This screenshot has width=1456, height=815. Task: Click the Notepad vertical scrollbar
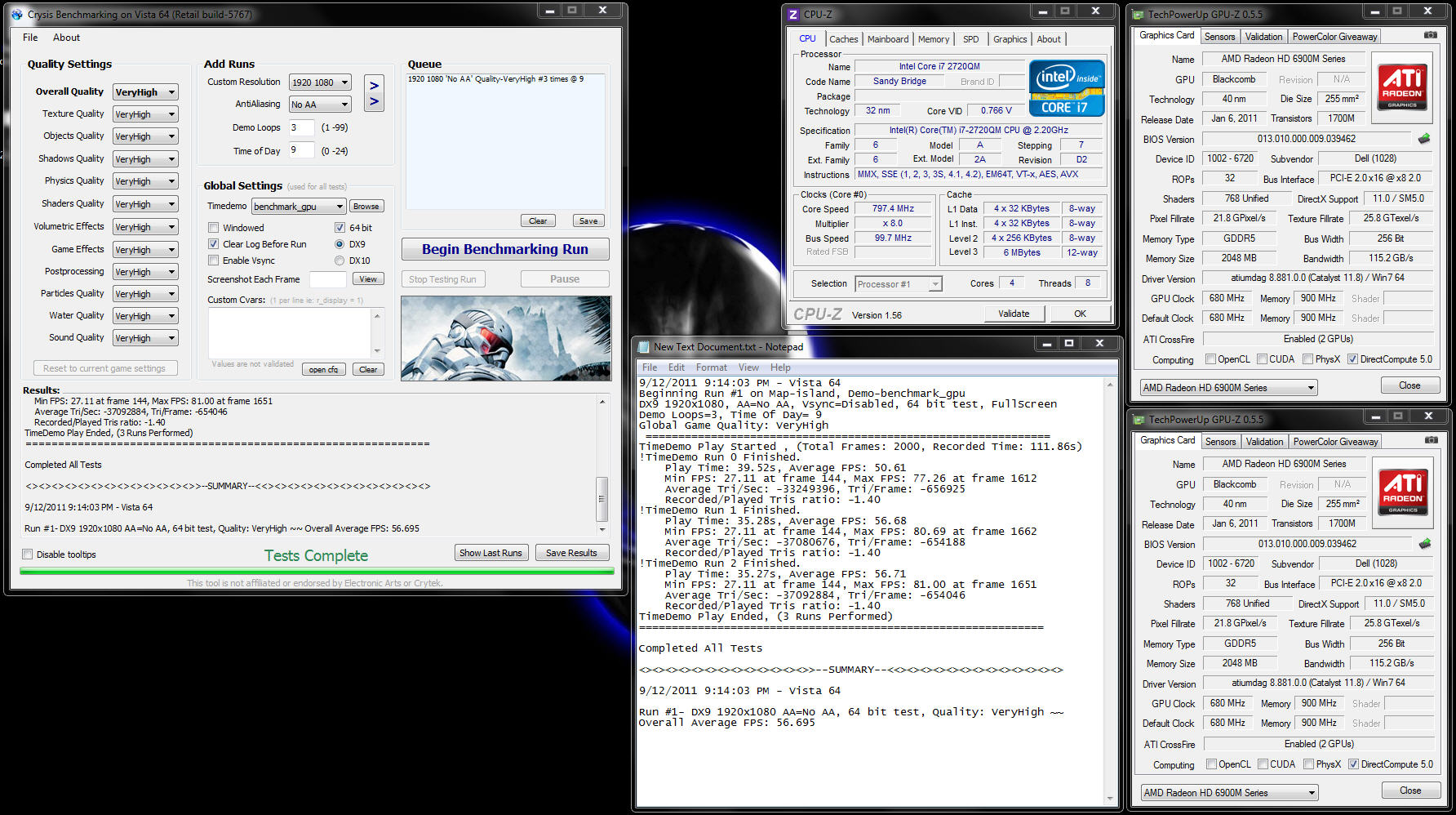click(x=1110, y=590)
